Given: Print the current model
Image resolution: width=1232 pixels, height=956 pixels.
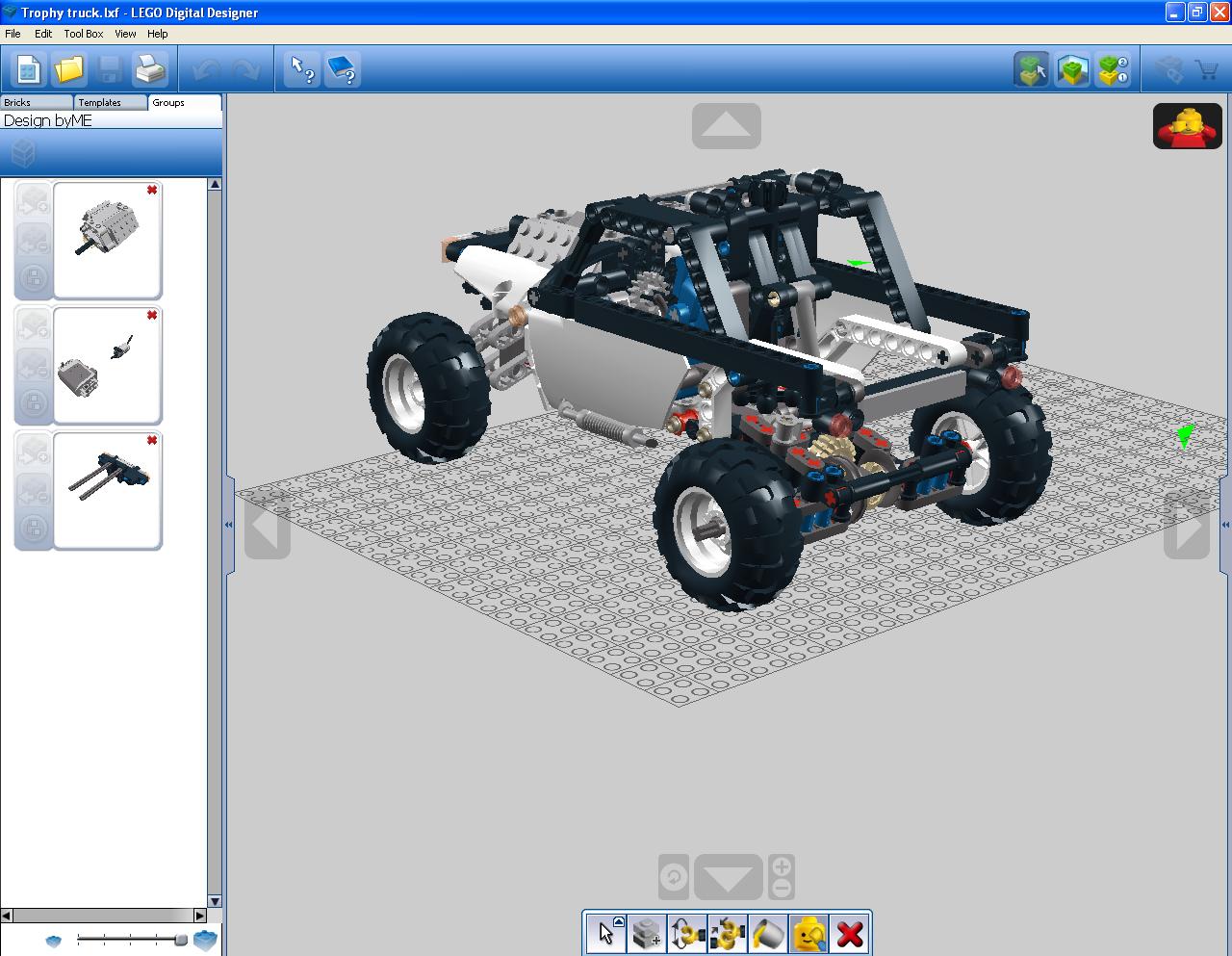Looking at the screenshot, I should 150,69.
